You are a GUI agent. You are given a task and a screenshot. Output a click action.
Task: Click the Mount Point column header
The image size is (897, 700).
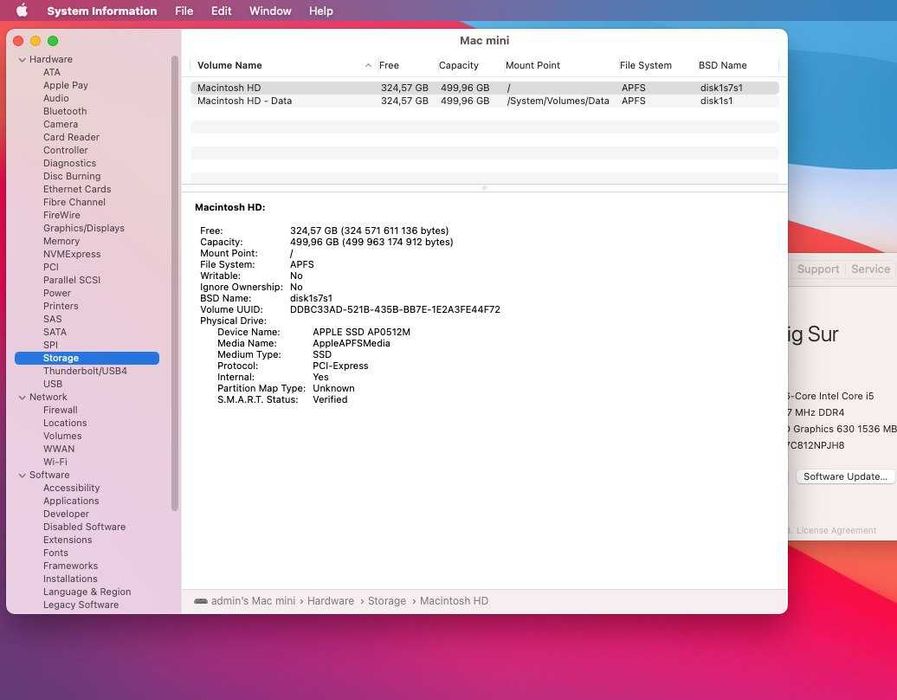(533, 66)
